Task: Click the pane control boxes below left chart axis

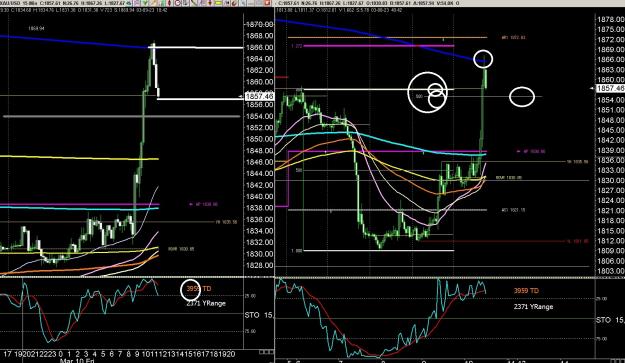Action: (265, 352)
